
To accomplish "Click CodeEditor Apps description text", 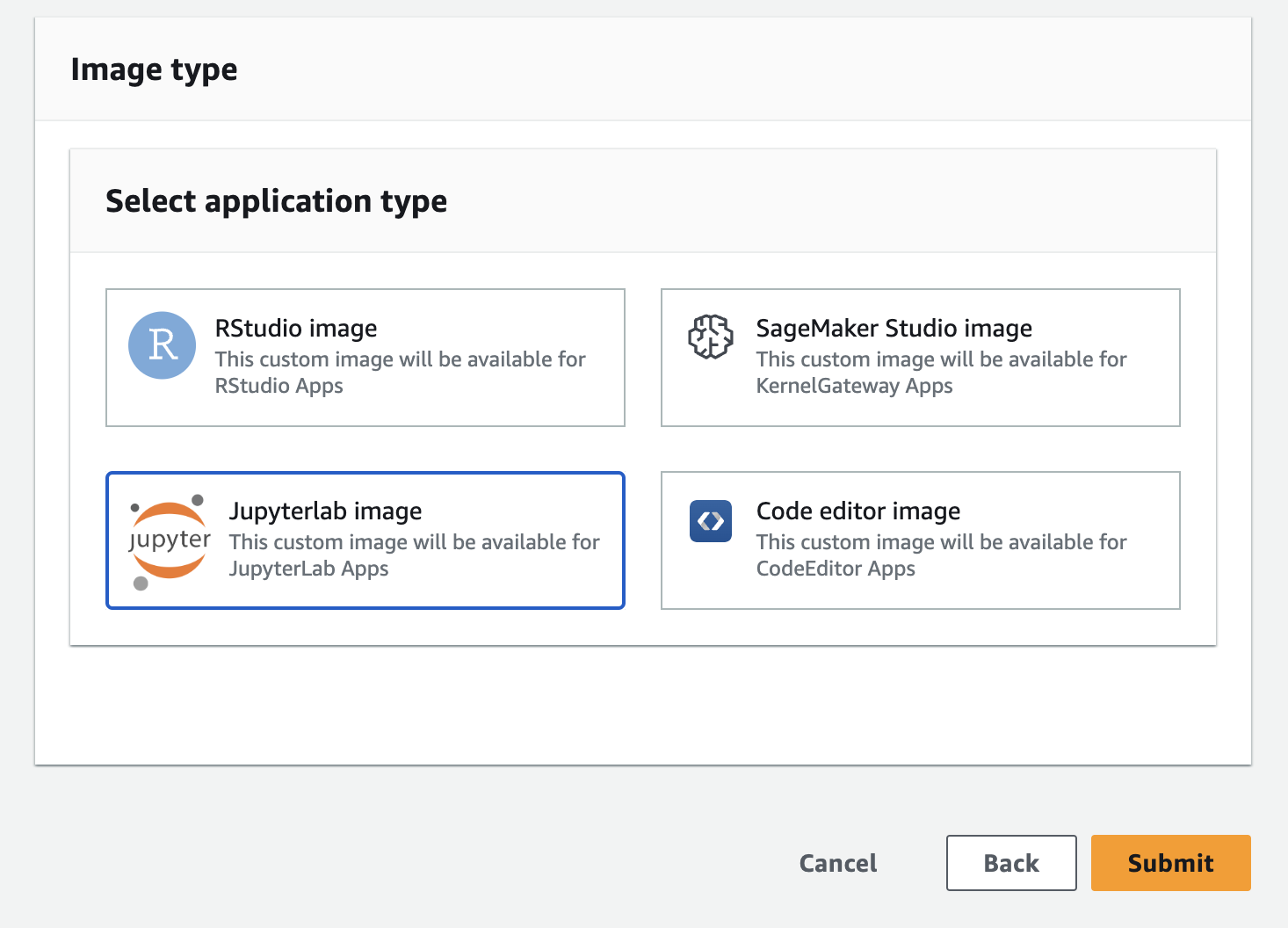I will point(836,569).
